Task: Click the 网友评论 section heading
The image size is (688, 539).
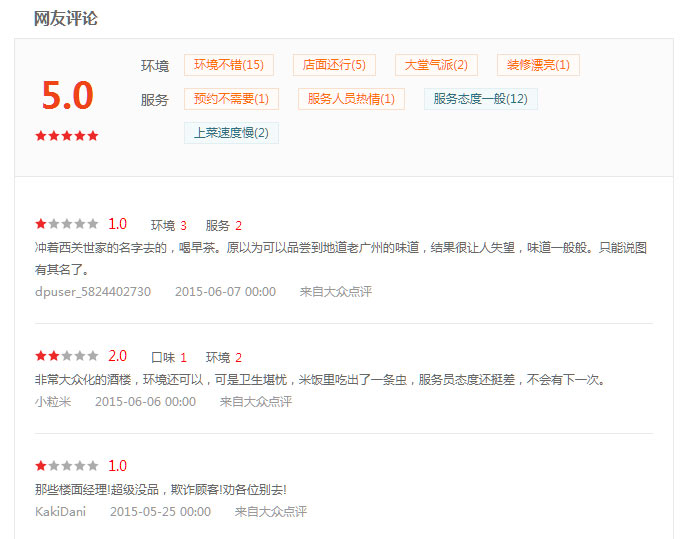Action: pyautogui.click(x=66, y=18)
